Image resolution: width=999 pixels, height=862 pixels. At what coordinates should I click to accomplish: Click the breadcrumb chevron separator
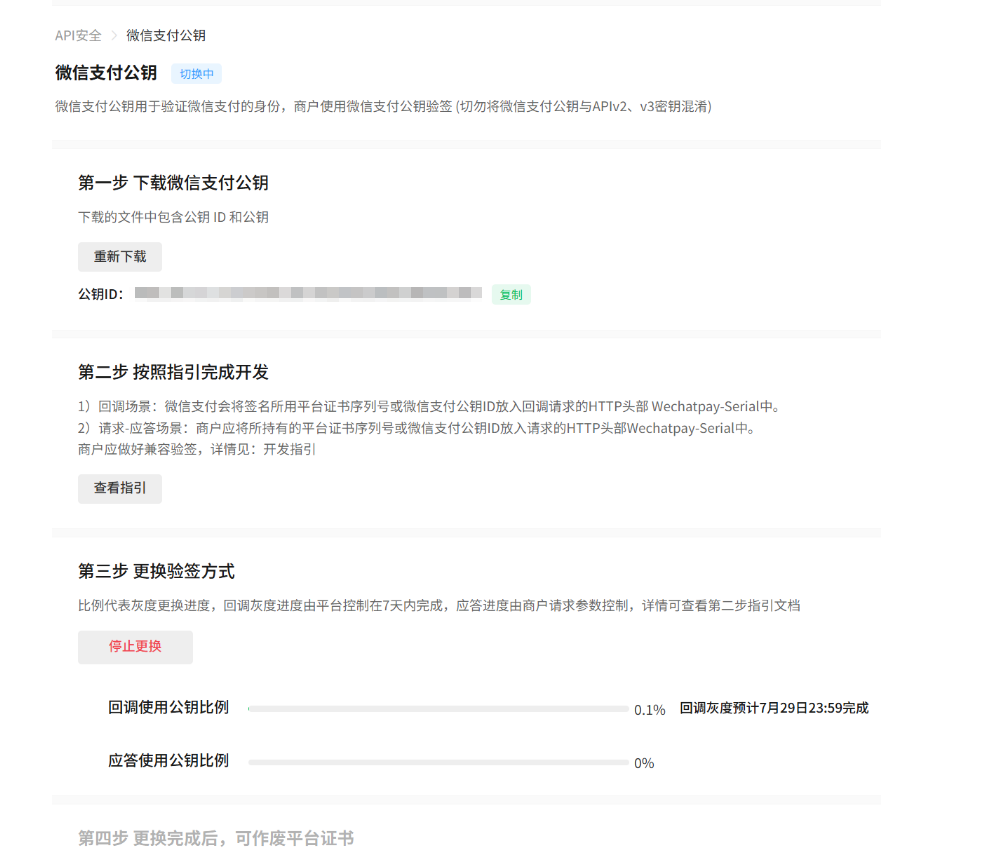[x=114, y=36]
